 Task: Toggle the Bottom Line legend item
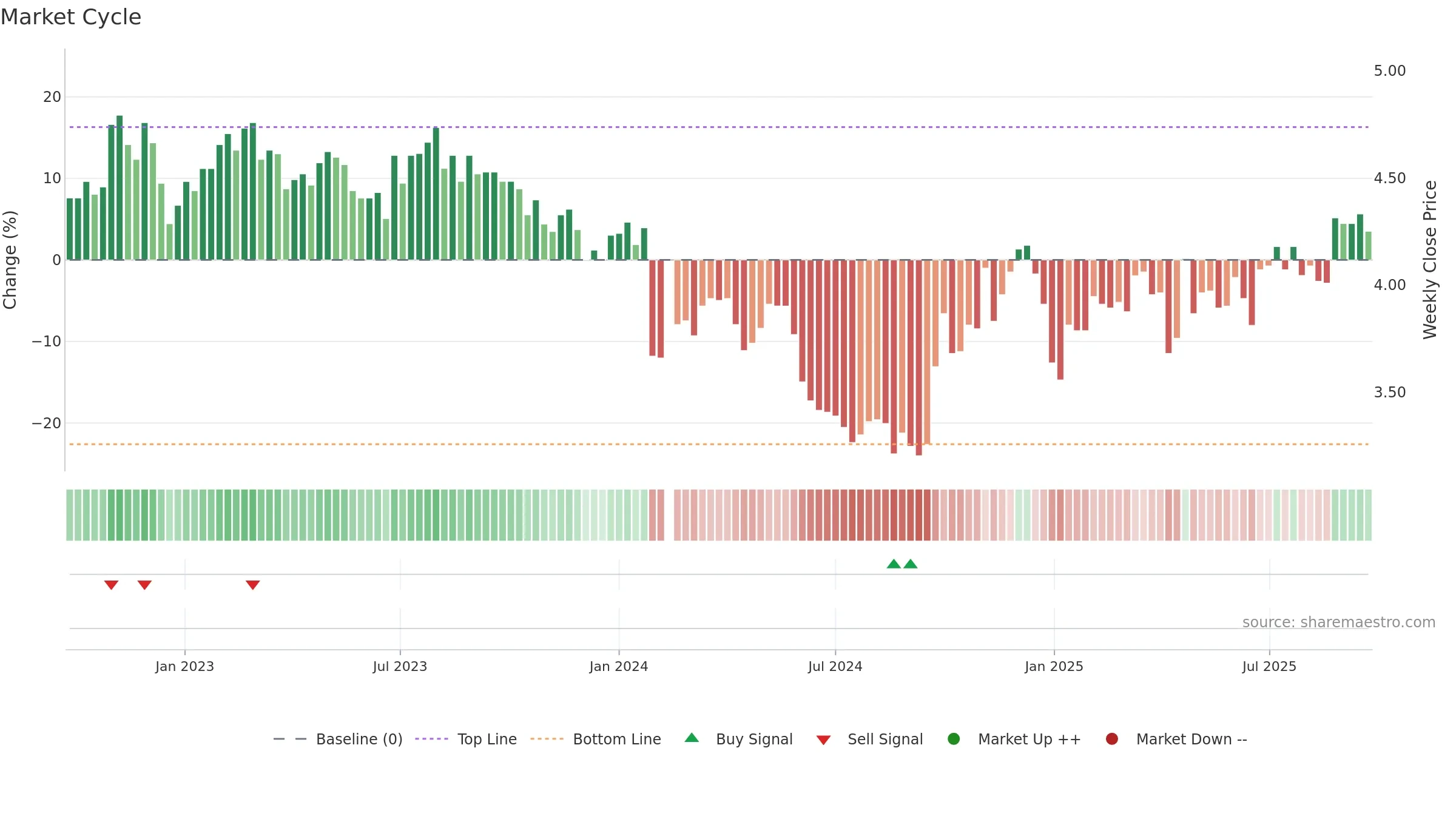pyautogui.click(x=595, y=739)
